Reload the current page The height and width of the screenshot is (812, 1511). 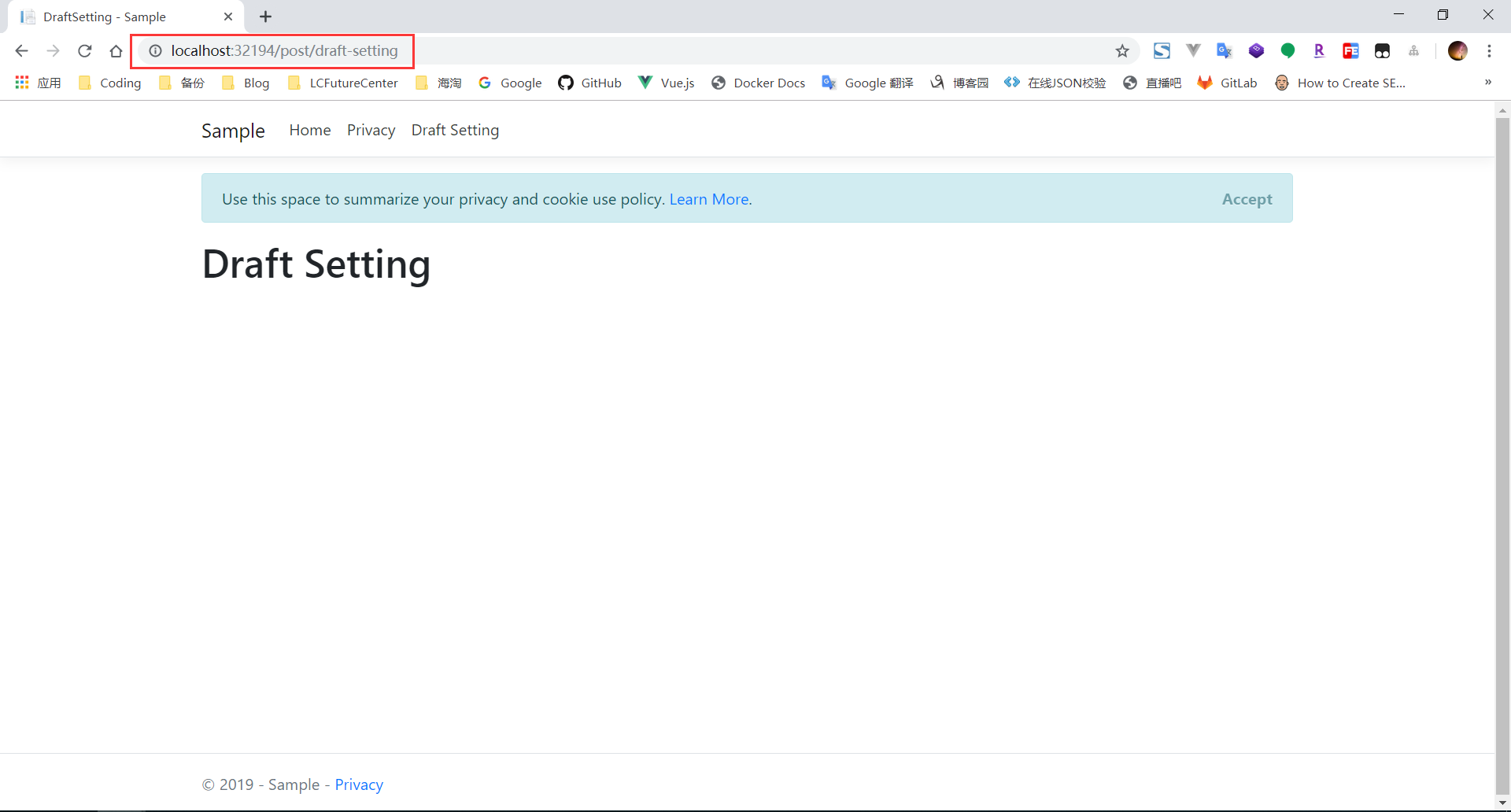pyautogui.click(x=85, y=51)
